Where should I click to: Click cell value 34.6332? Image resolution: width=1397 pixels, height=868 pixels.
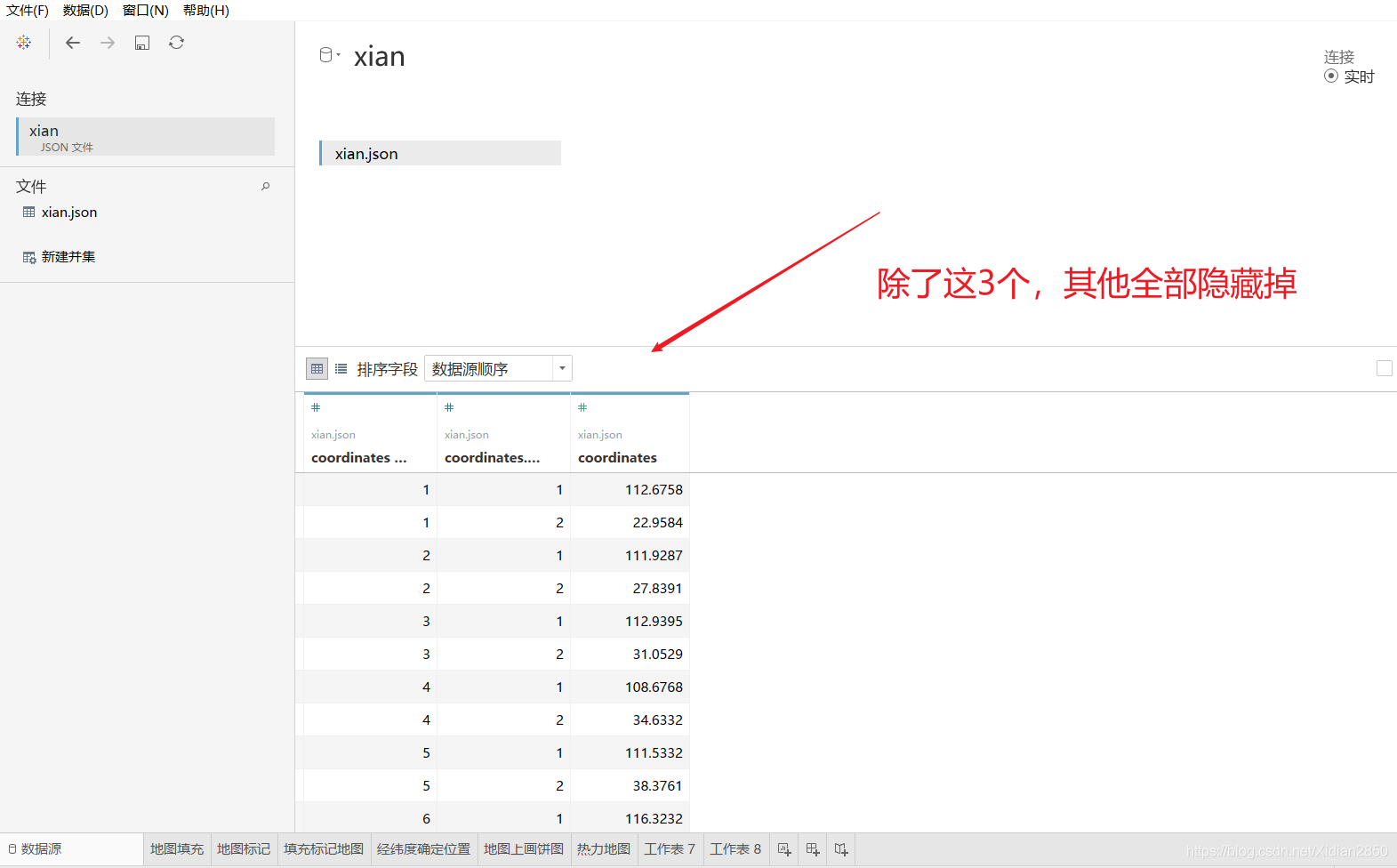[657, 719]
